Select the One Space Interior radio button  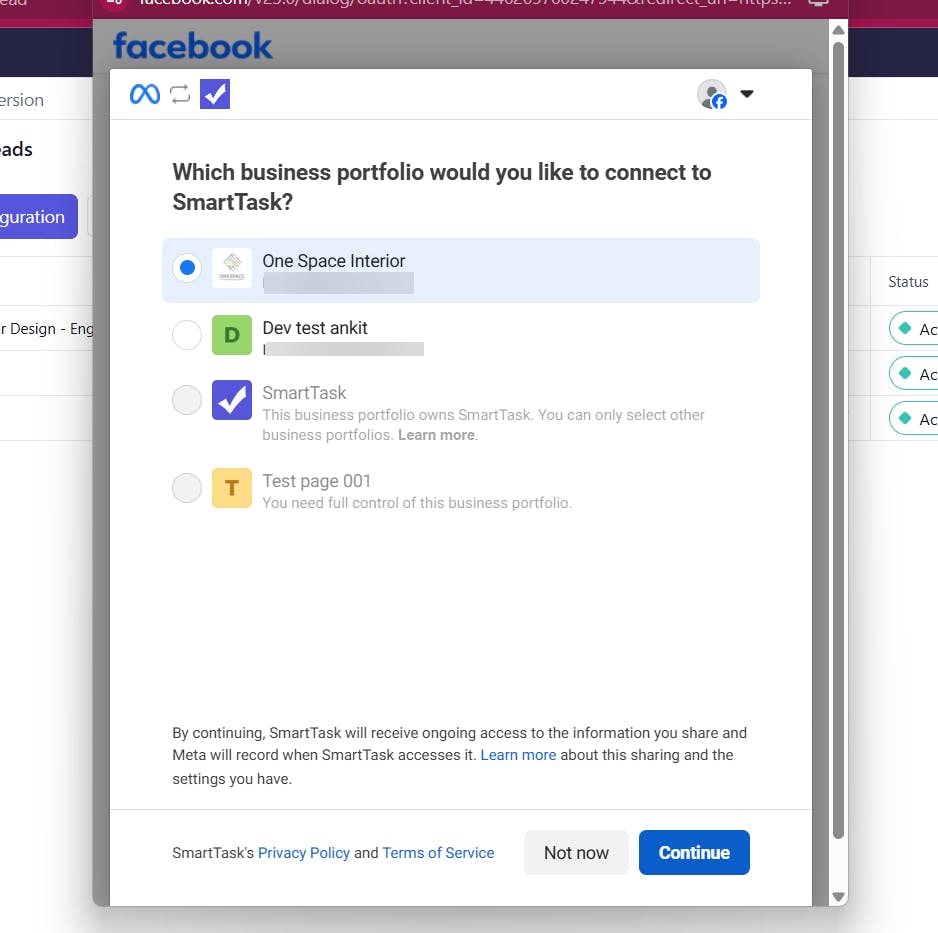187,268
